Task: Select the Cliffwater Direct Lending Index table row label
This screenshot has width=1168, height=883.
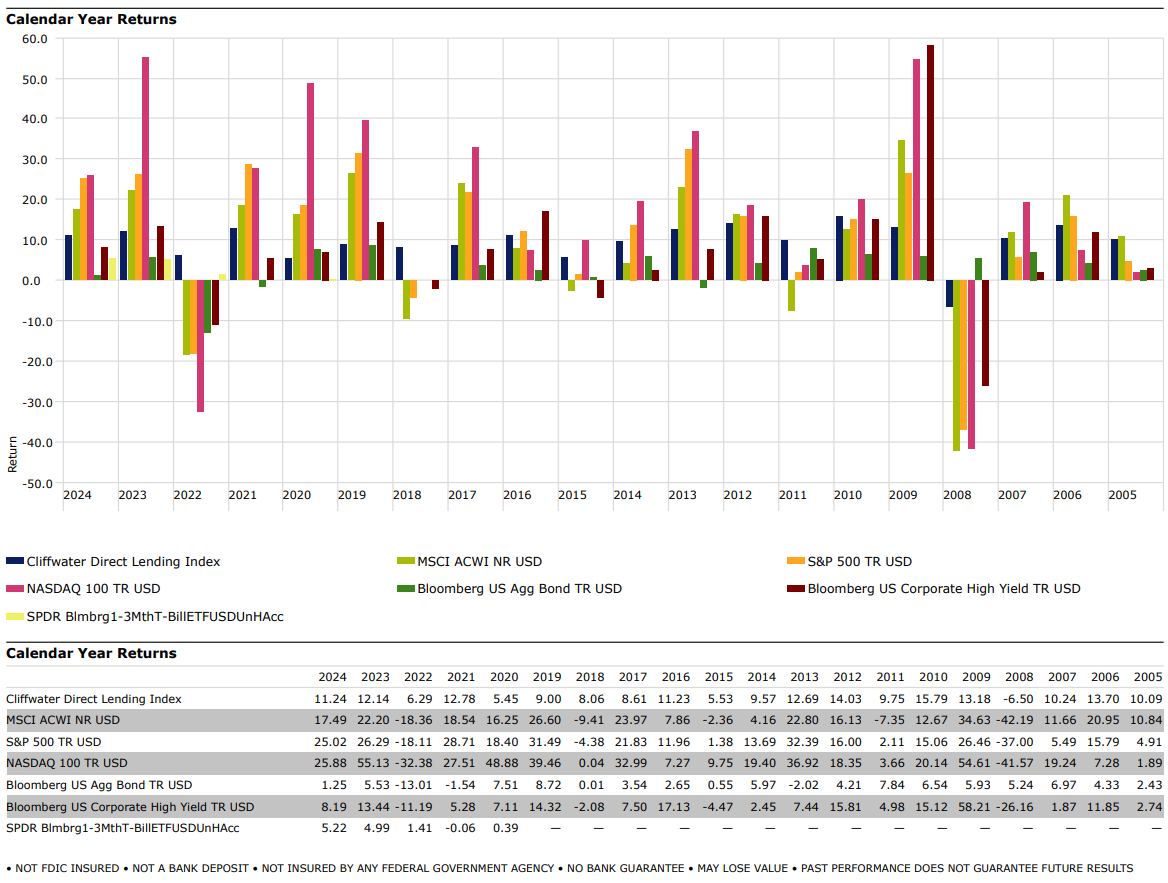Action: click(95, 699)
